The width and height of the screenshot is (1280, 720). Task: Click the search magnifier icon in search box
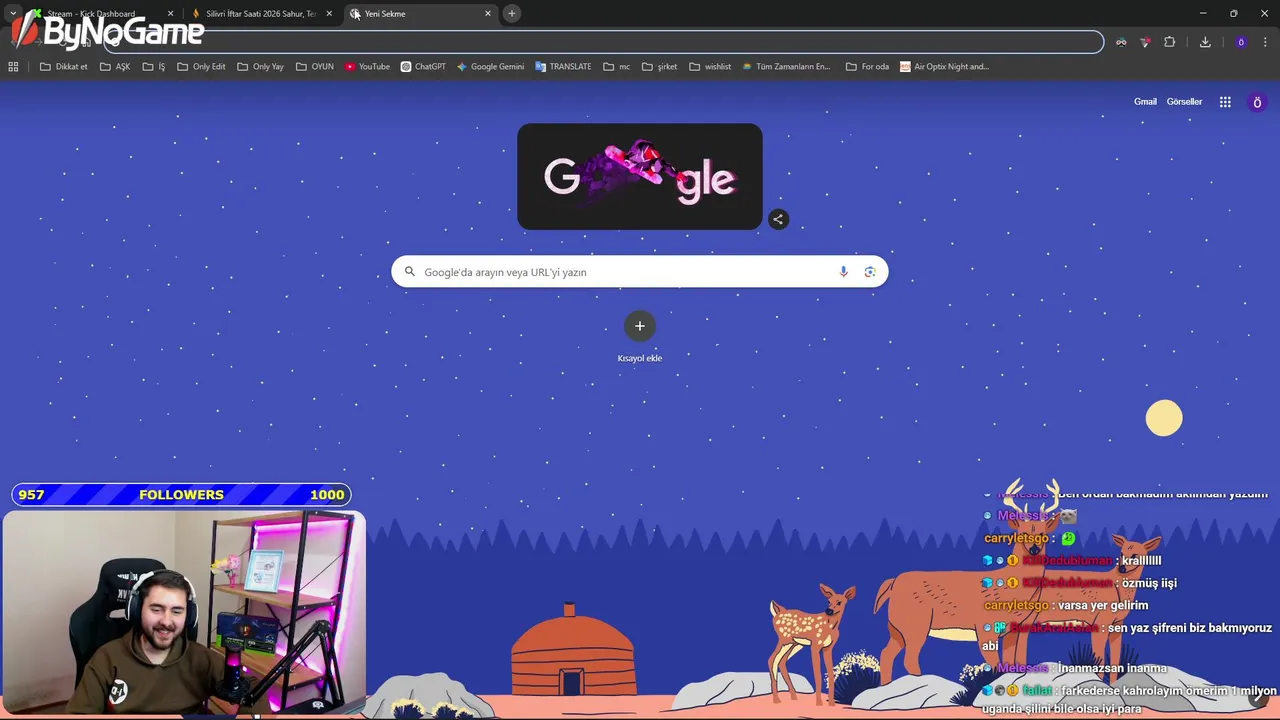pos(409,272)
